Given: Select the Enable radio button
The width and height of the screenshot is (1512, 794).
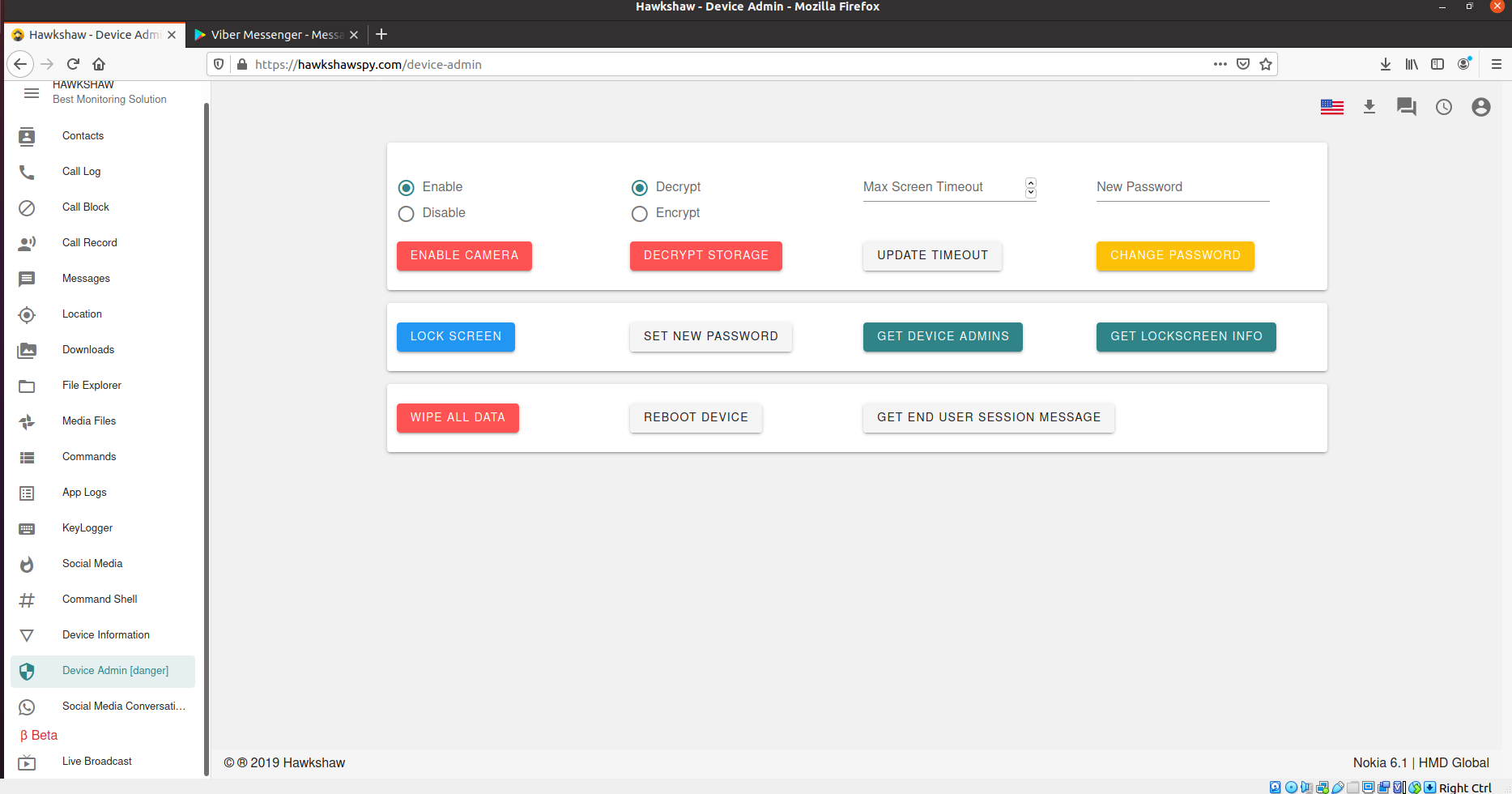Looking at the screenshot, I should pyautogui.click(x=407, y=188).
